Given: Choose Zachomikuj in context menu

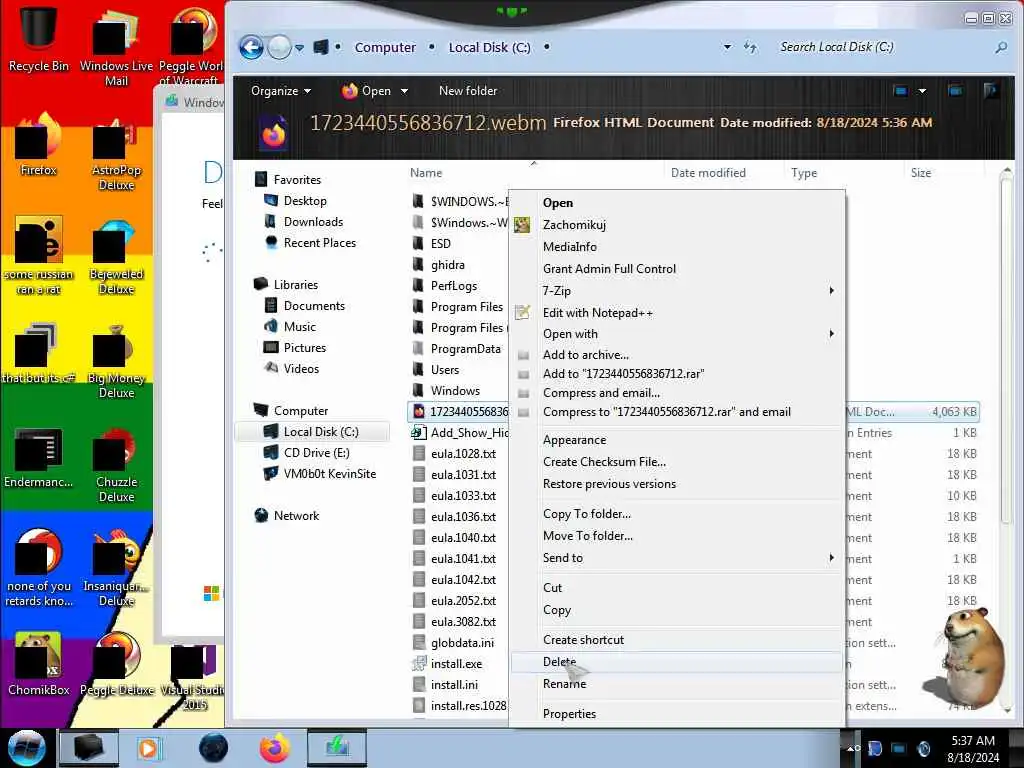Looking at the screenshot, I should [677, 225].
